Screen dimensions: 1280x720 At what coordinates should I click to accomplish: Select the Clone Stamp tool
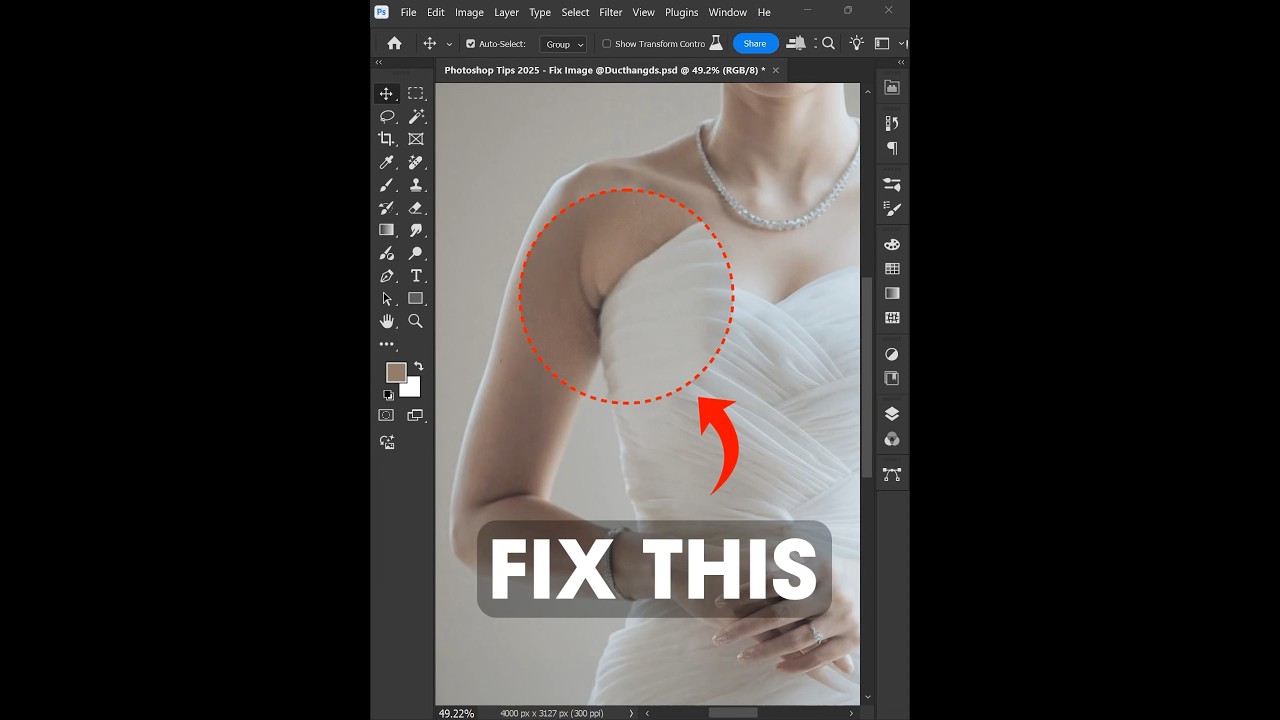click(416, 185)
